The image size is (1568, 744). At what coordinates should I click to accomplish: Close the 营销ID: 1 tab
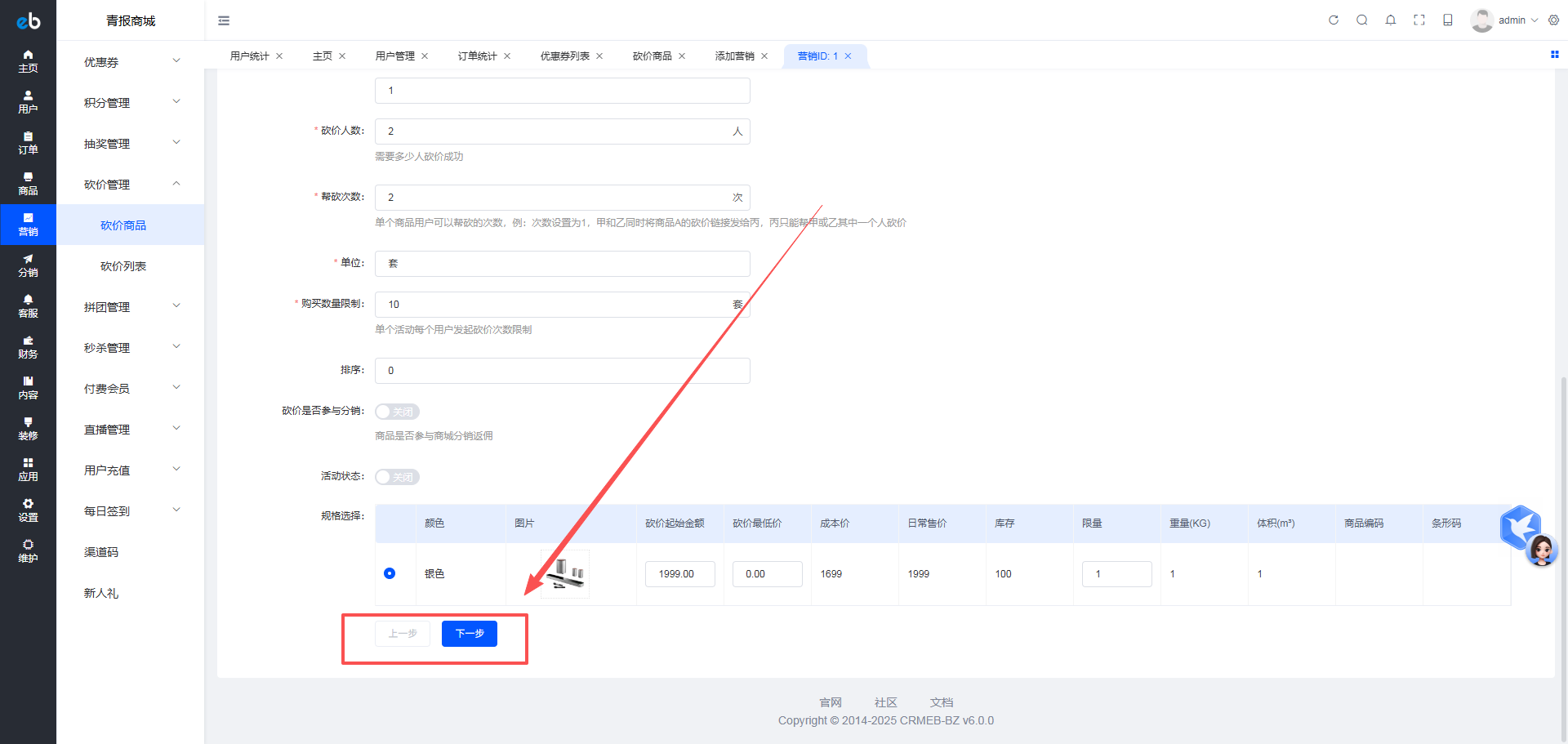point(848,56)
